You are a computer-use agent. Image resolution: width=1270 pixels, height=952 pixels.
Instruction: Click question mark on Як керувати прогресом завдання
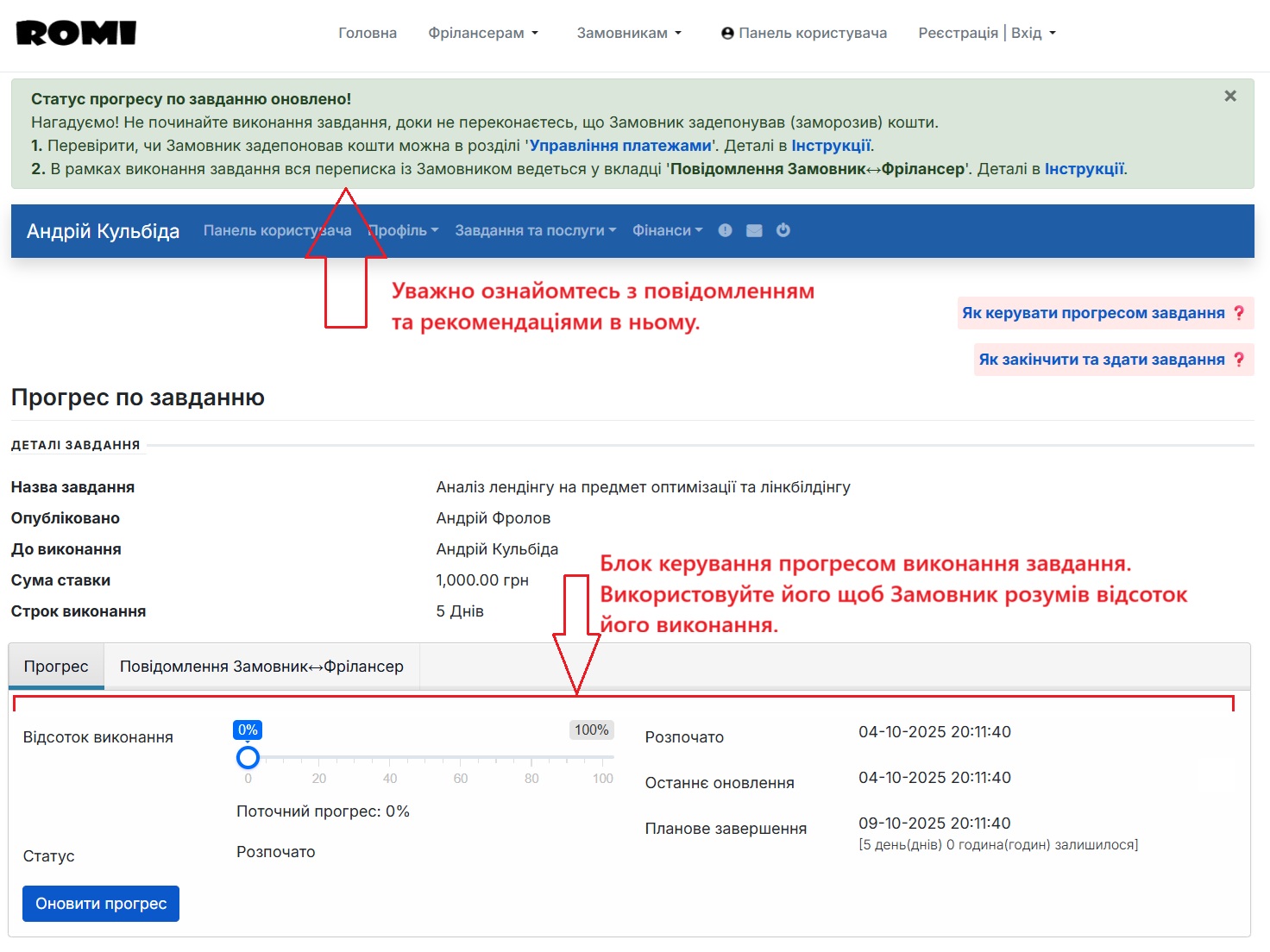[1240, 313]
